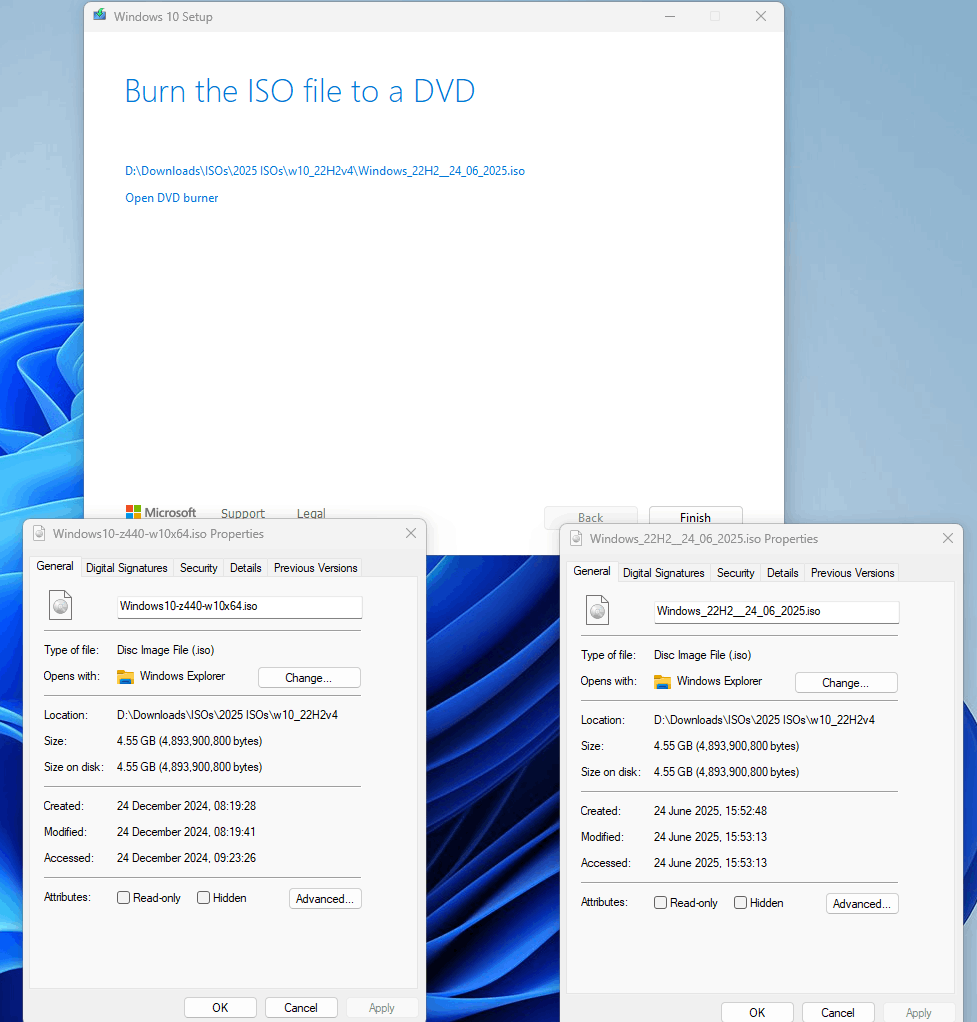Click the disc image icon beside Windows10-z440-w10x64.iso name field

pyautogui.click(x=61, y=605)
